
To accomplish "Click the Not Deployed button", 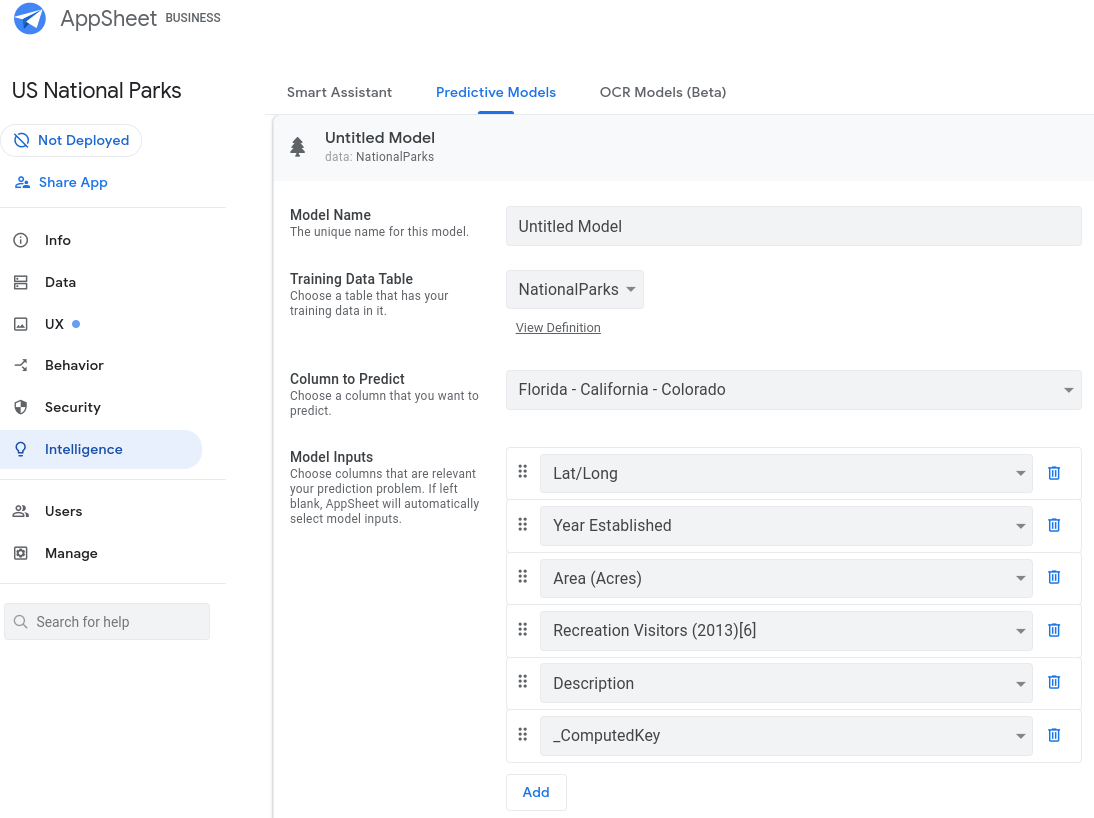I will click(x=71, y=140).
